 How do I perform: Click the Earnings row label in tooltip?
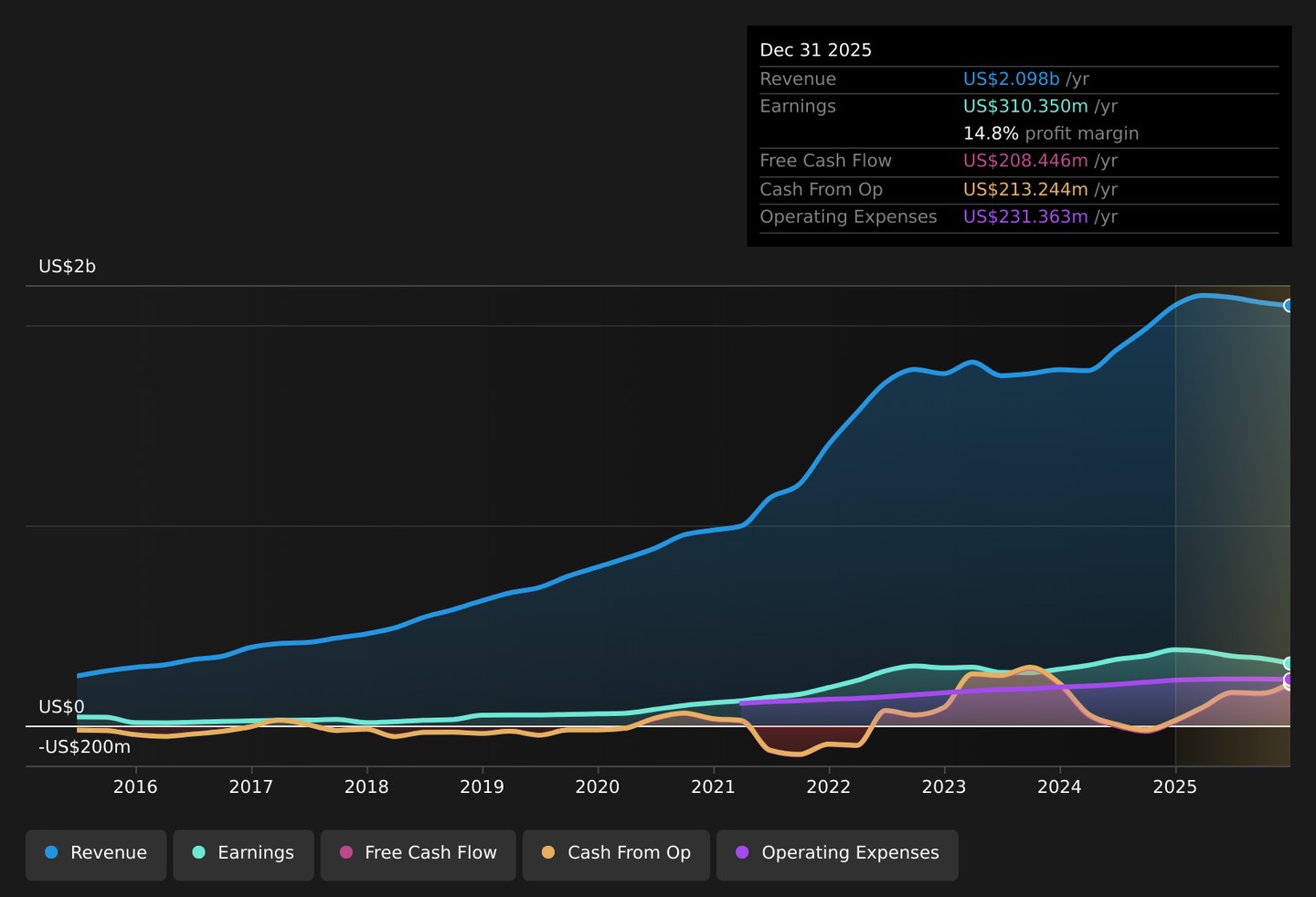(798, 106)
